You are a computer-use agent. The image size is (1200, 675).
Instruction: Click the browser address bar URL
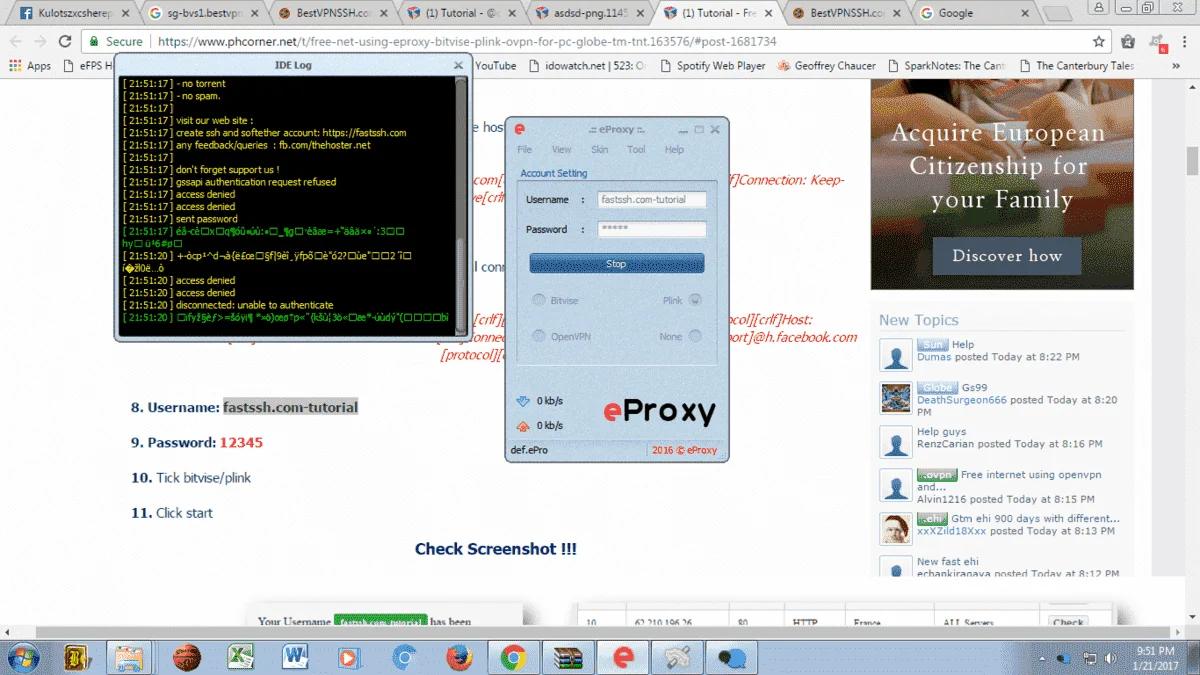(467, 42)
